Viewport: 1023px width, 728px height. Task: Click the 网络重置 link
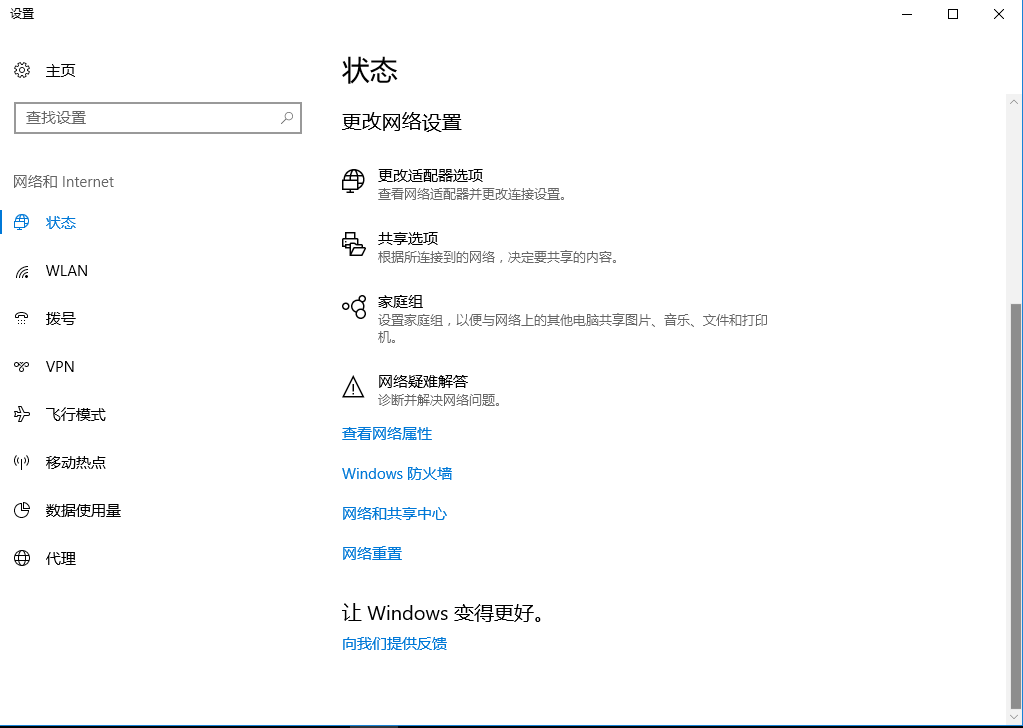click(372, 554)
